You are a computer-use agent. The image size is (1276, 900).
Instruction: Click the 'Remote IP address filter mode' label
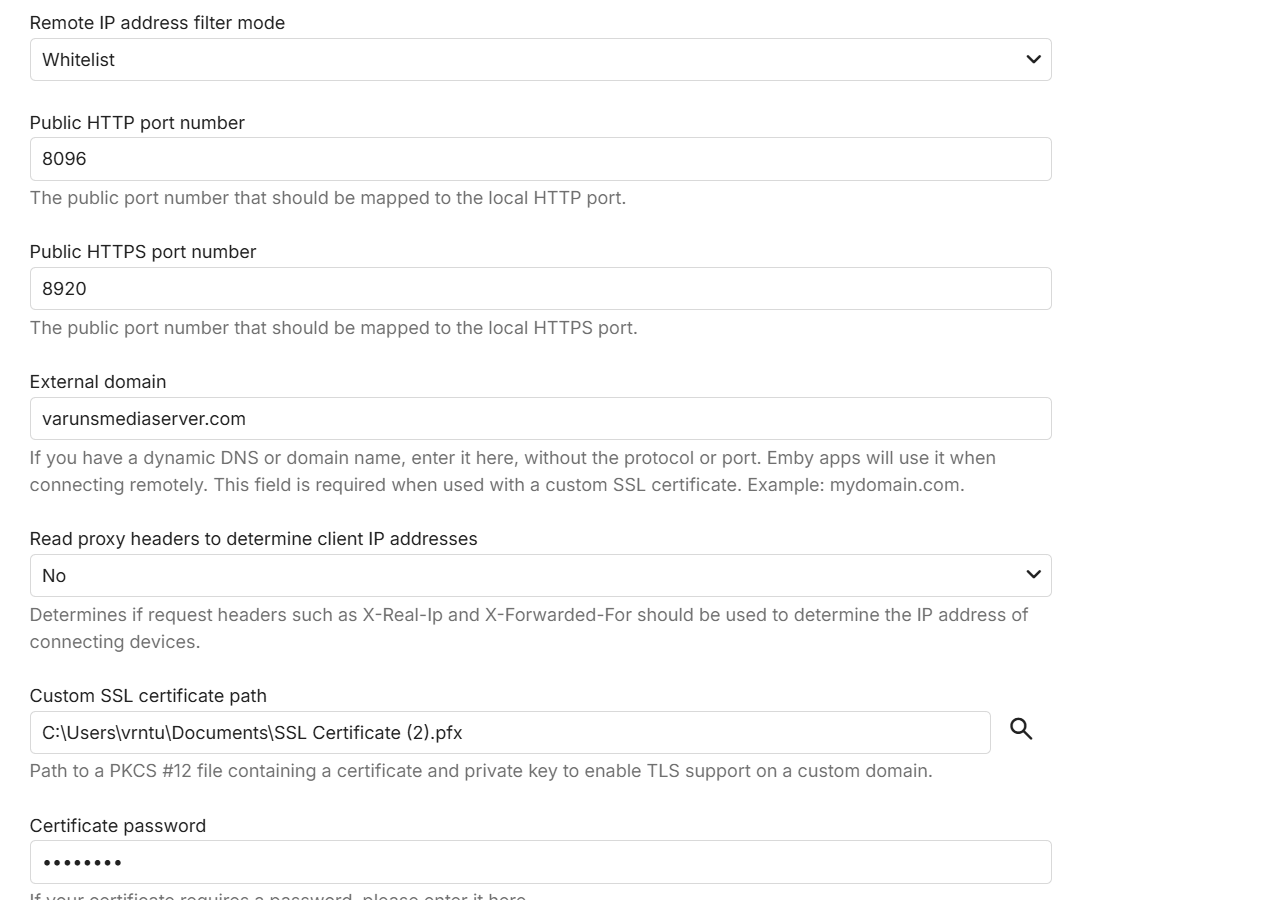[x=157, y=23]
